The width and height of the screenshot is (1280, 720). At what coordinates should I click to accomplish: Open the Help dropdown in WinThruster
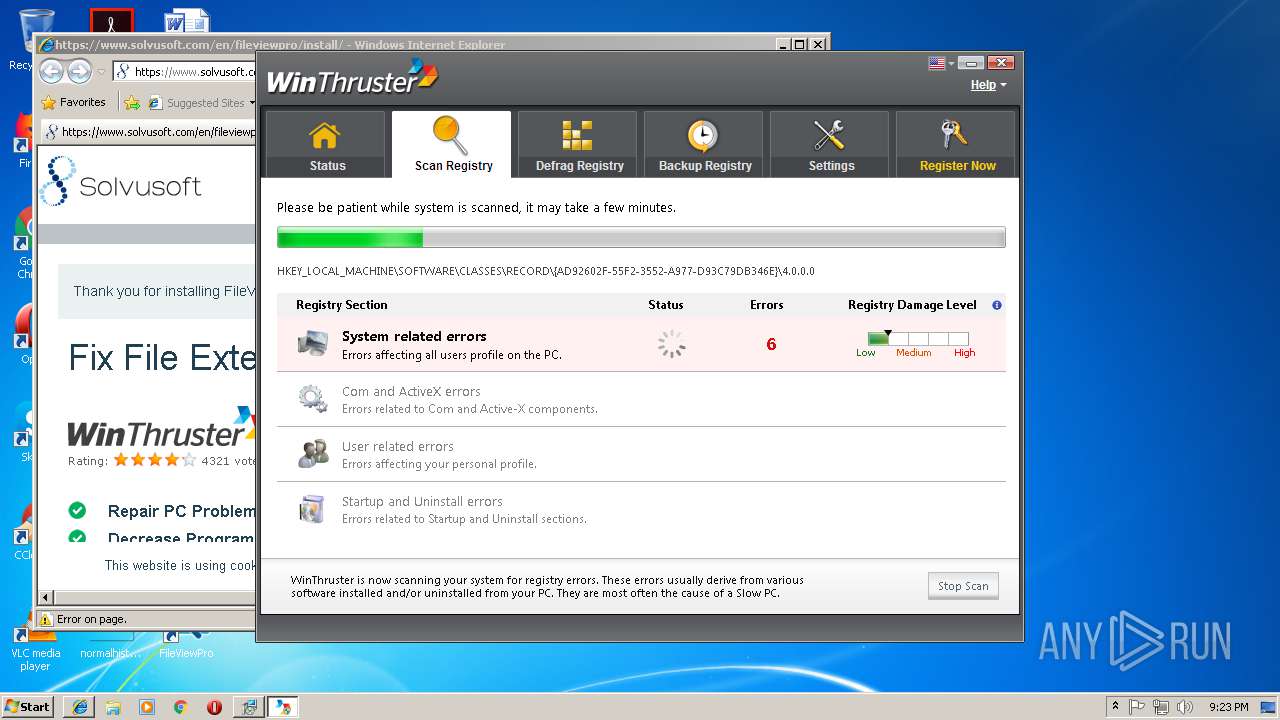coord(988,85)
